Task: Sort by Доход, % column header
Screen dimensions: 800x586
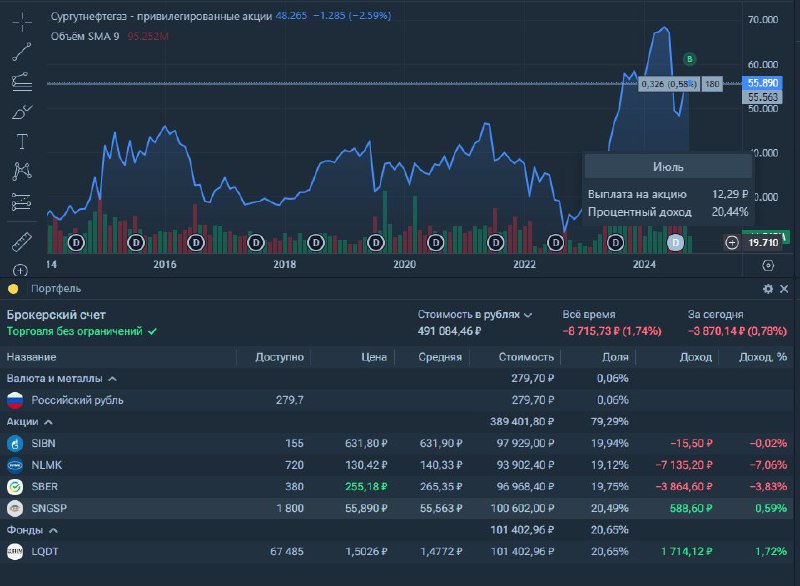Action: 763,357
